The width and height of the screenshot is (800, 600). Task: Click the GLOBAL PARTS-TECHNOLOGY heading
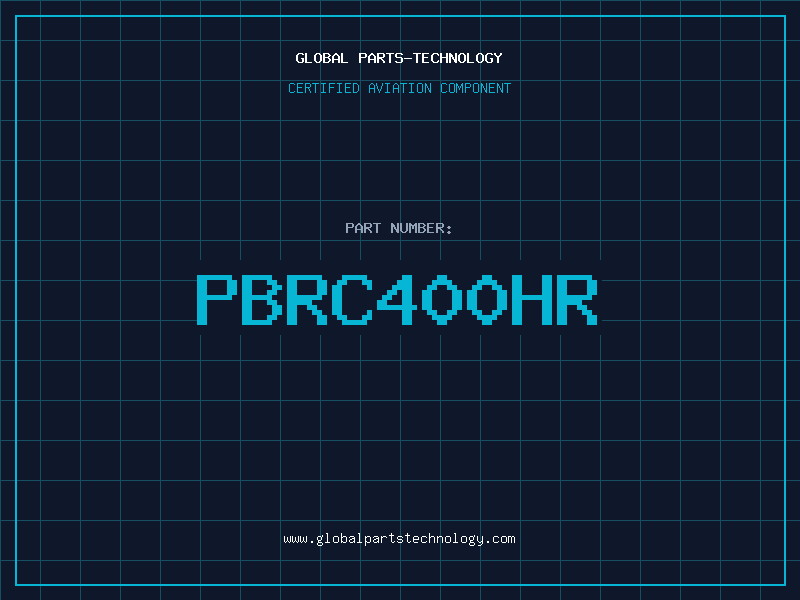(x=399, y=58)
